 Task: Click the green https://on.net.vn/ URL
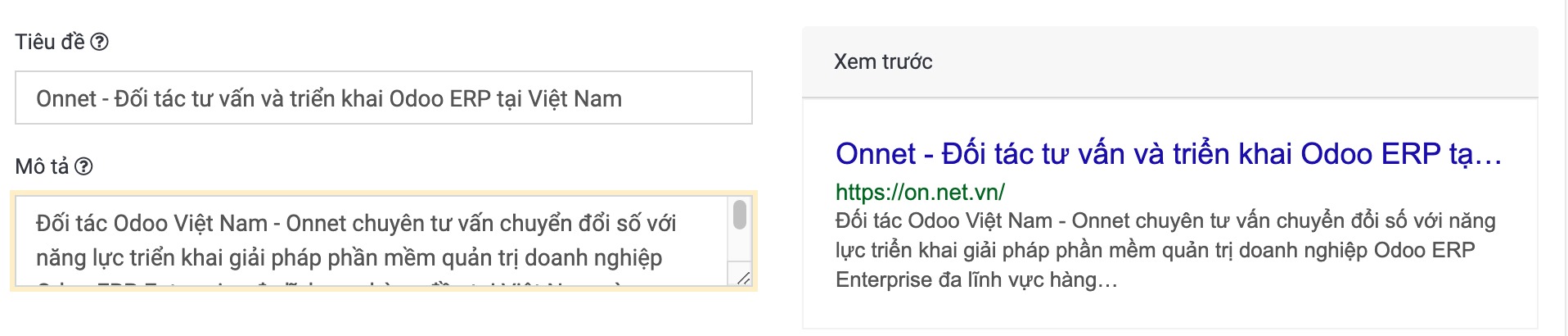[x=920, y=192]
